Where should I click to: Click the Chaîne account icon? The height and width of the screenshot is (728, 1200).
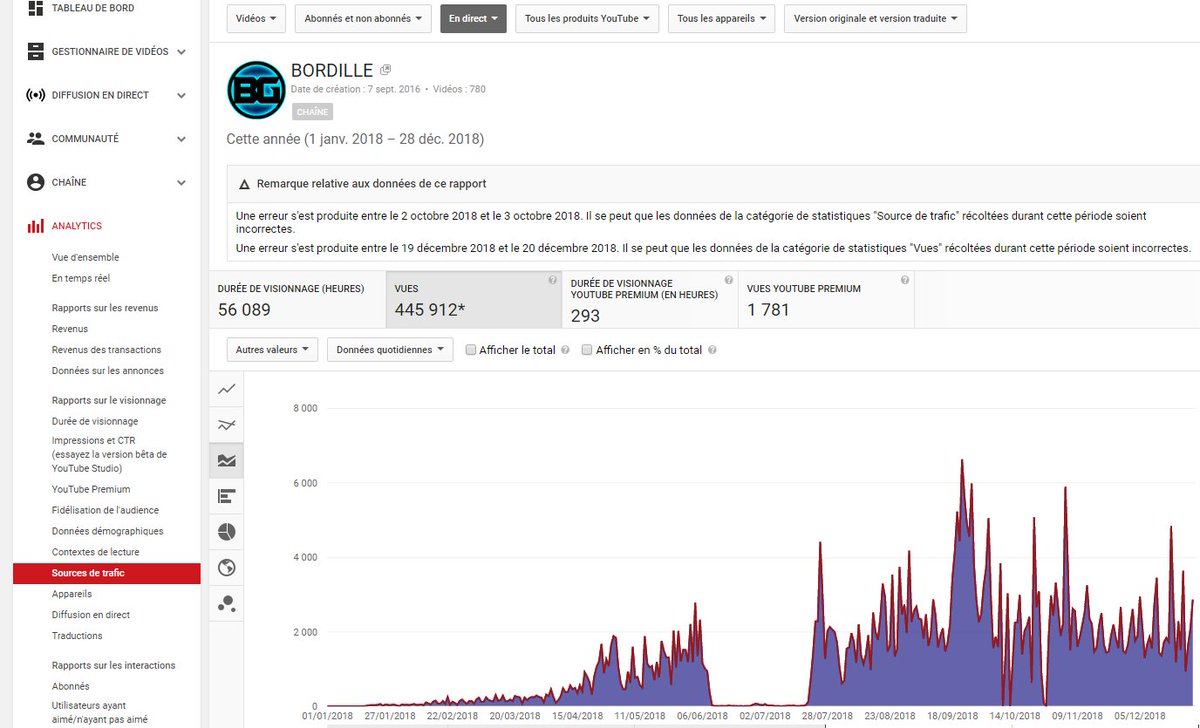[x=36, y=182]
